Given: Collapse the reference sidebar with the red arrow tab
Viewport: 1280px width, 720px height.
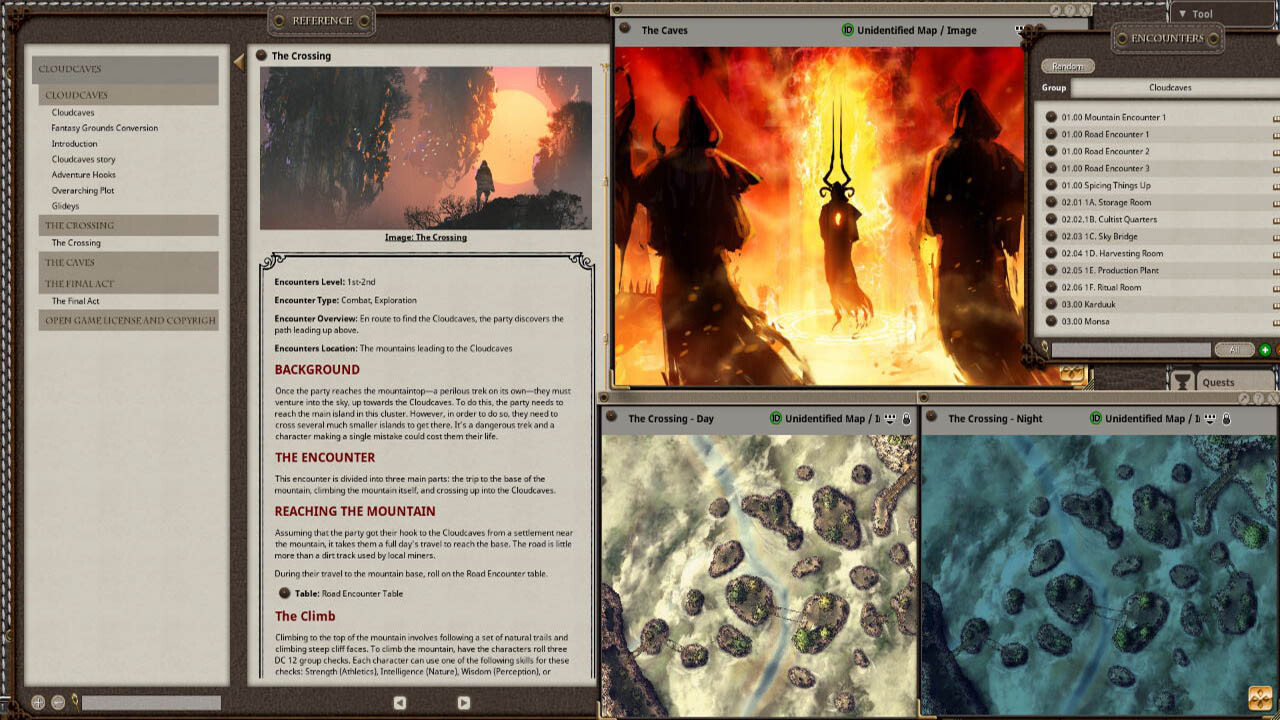Looking at the screenshot, I should pyautogui.click(x=239, y=60).
